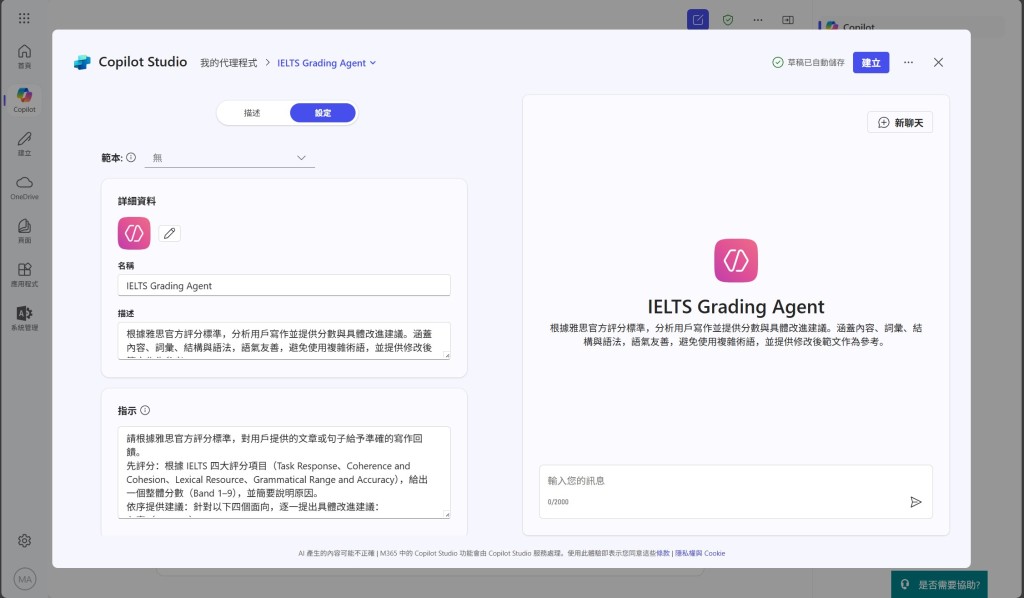Image resolution: width=1024 pixels, height=598 pixels.
Task: Click the 建立 create button
Action: coord(871,63)
